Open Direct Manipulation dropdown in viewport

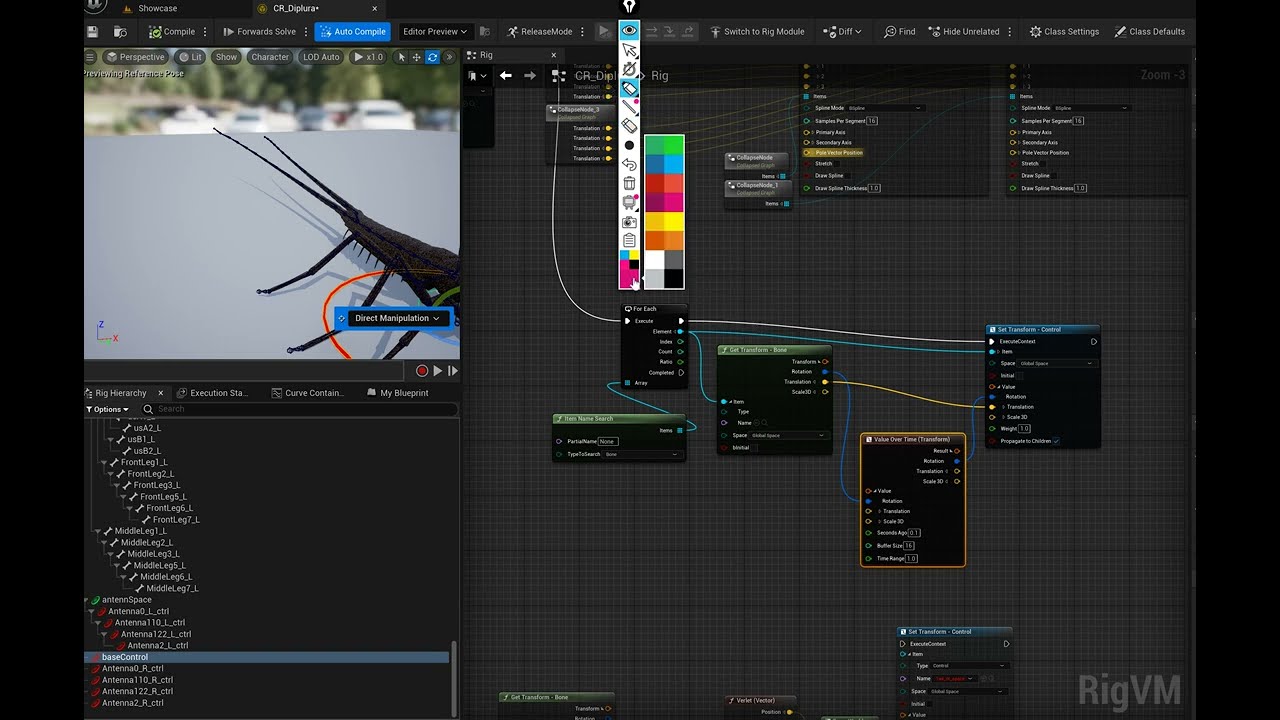pyautogui.click(x=397, y=318)
